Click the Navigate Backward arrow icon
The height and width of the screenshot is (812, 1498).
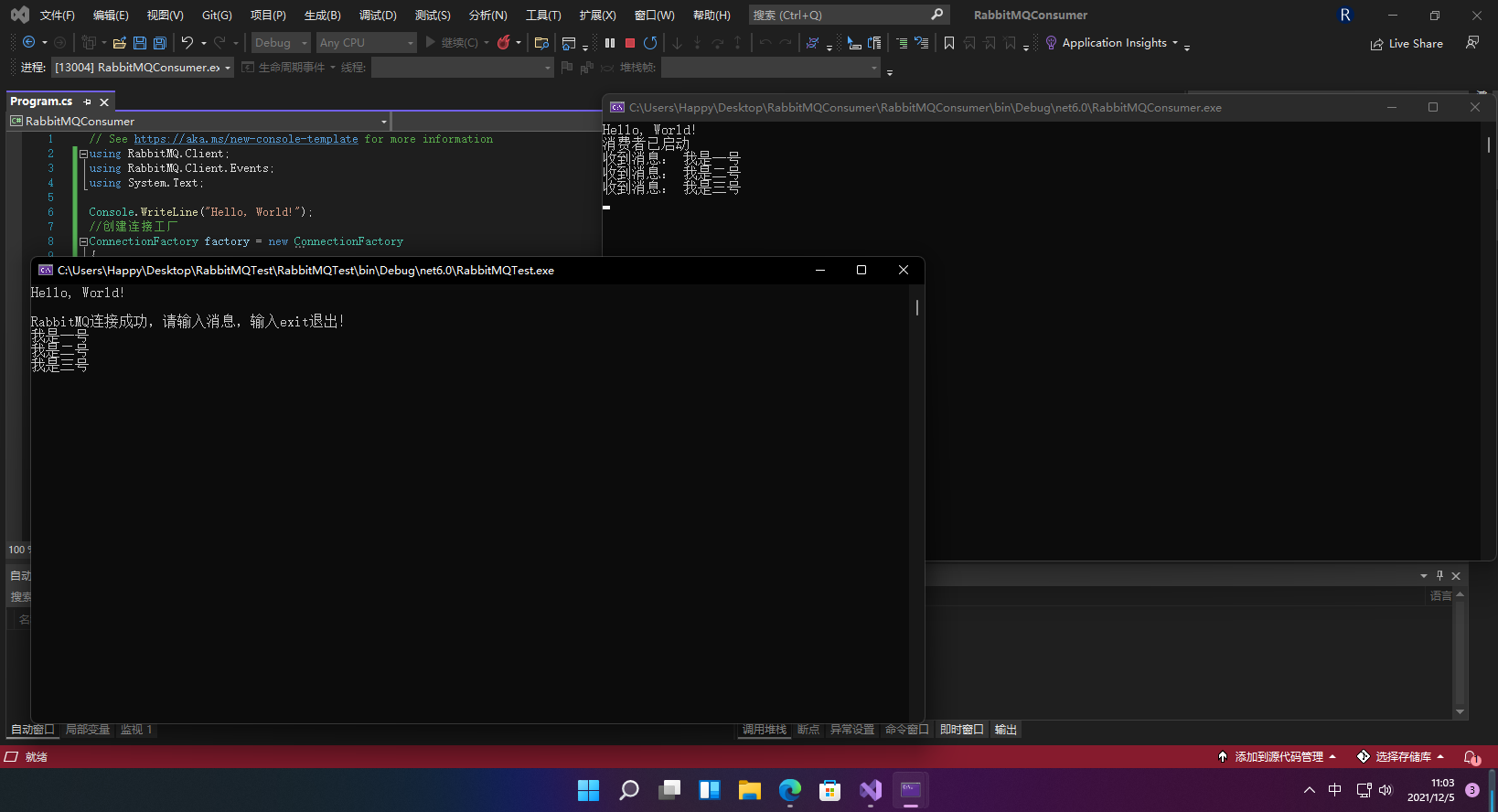pos(28,43)
